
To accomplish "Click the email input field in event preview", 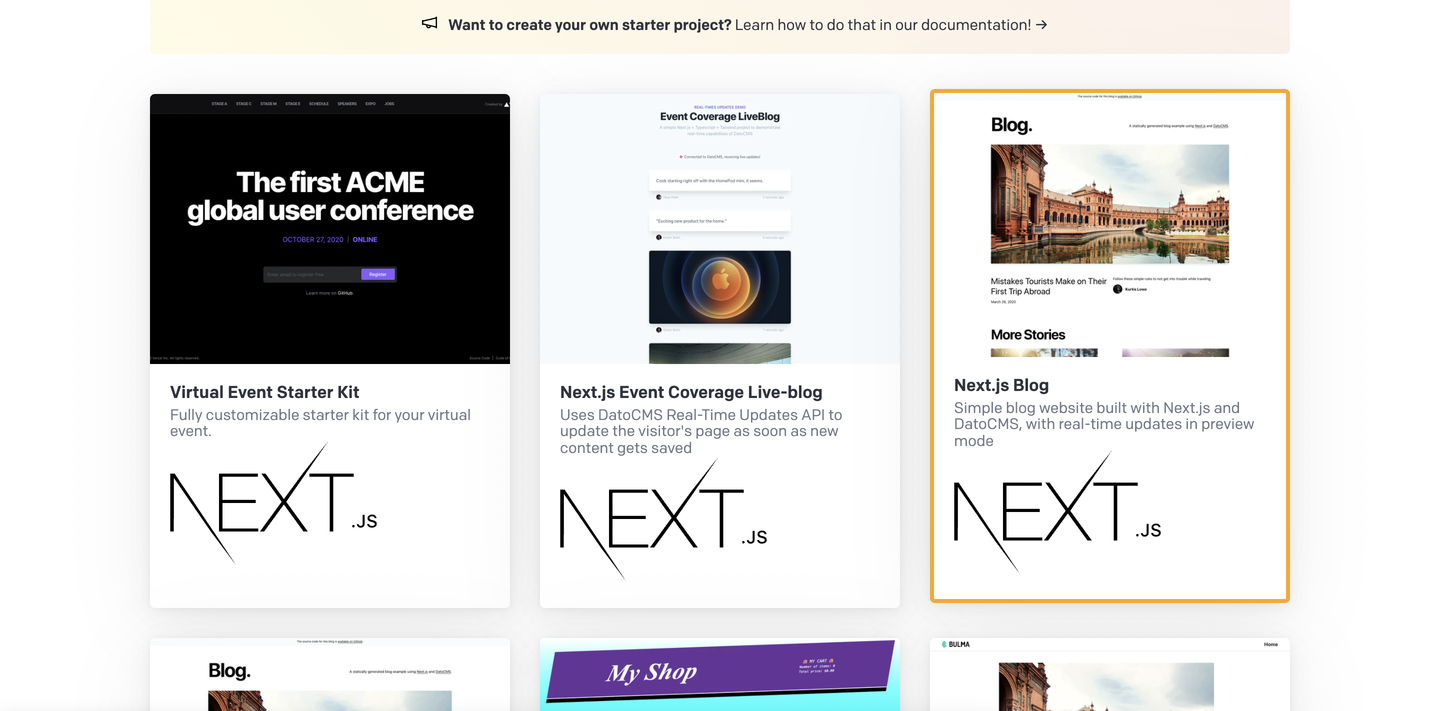I will [312, 274].
